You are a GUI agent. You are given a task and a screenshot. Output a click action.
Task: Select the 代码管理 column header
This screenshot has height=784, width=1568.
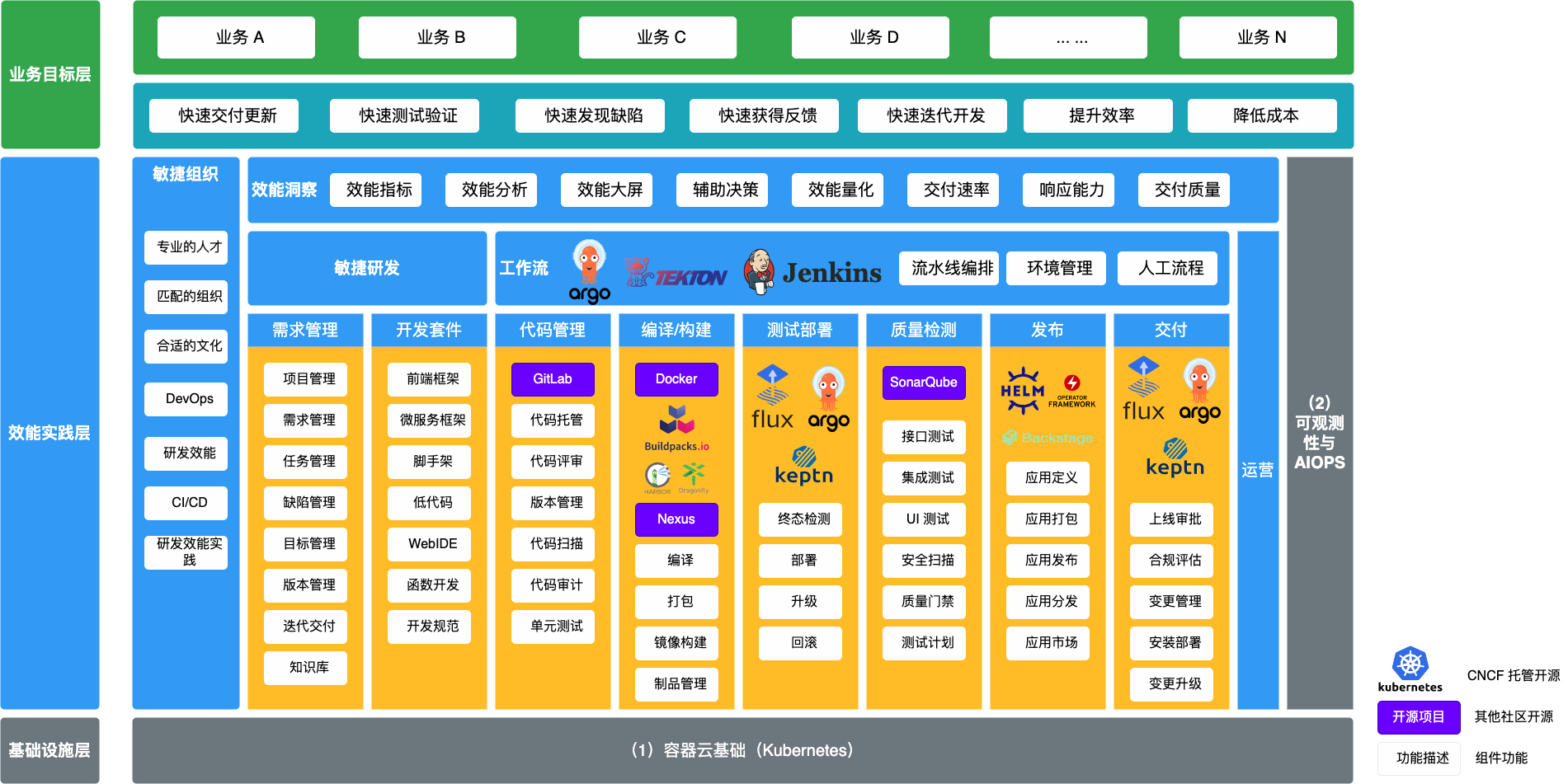click(553, 330)
